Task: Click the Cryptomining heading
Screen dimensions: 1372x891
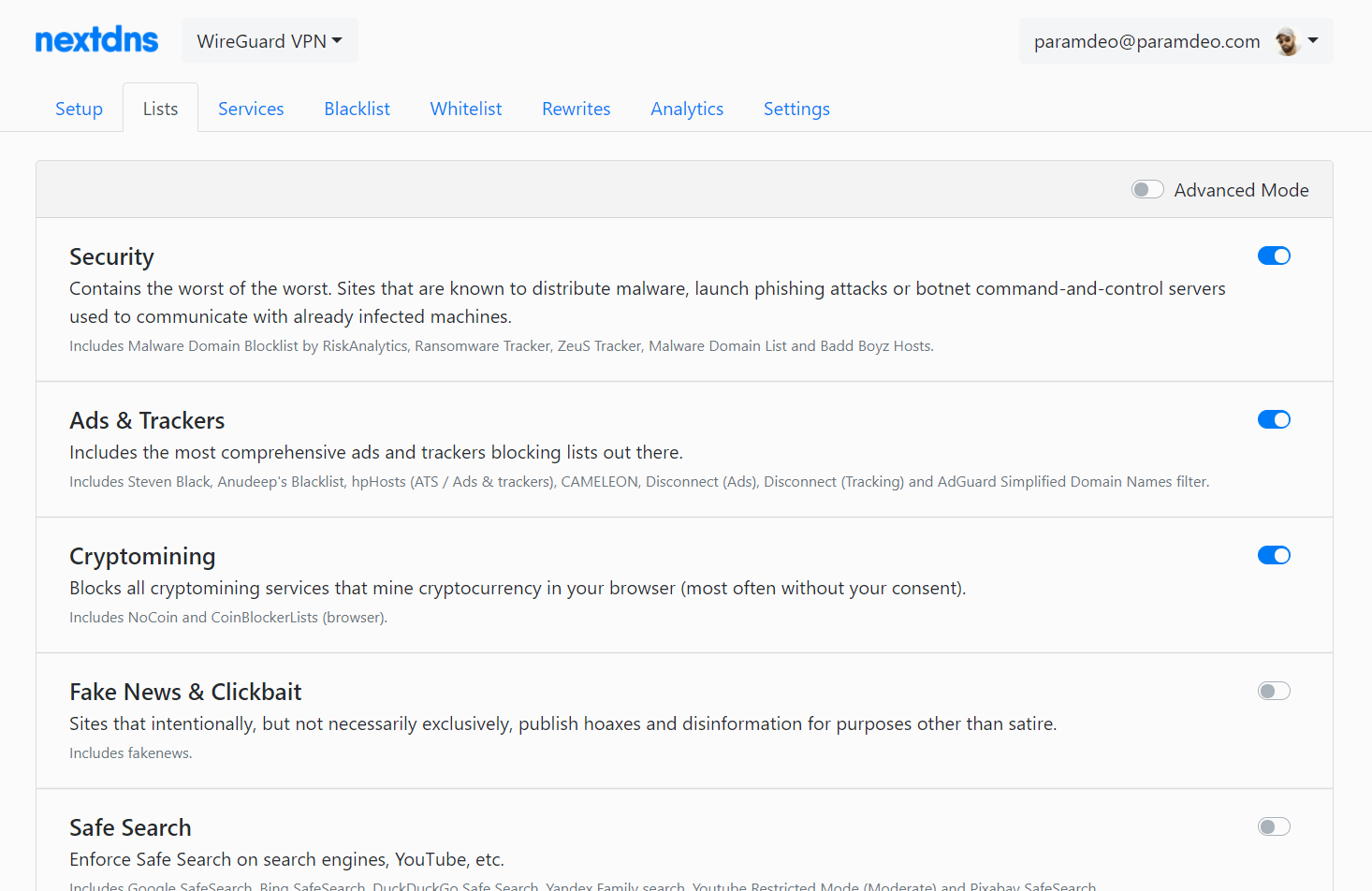Action: pos(142,557)
